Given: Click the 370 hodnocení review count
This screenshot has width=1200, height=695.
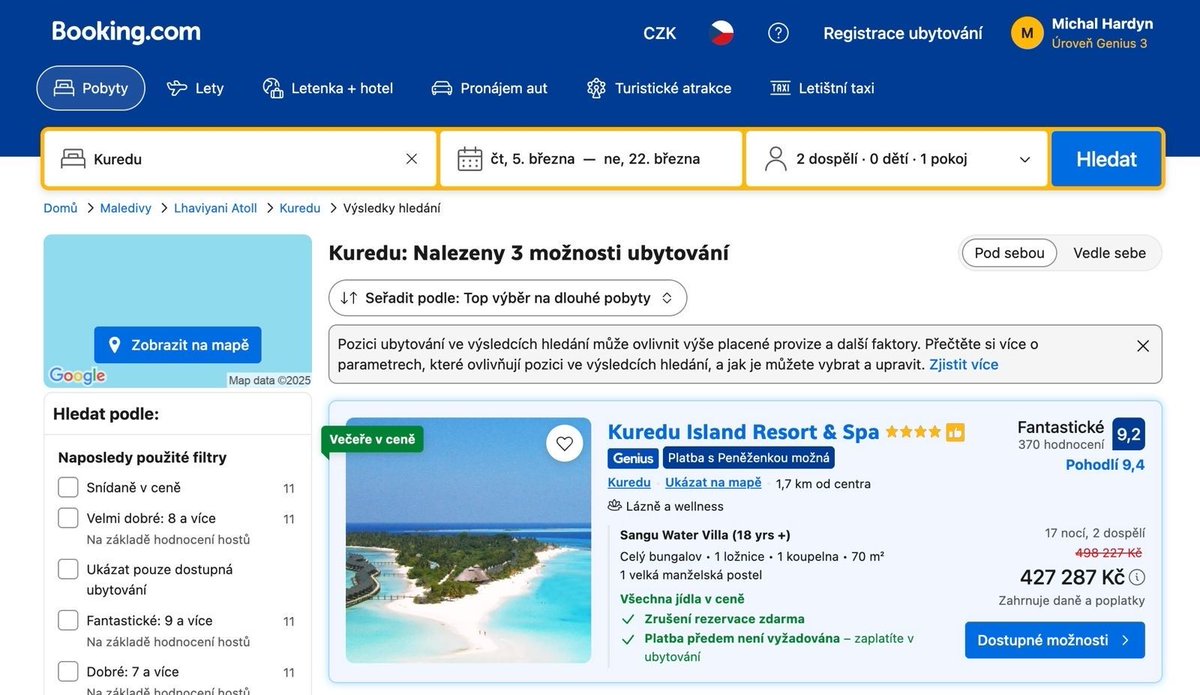Looking at the screenshot, I should [x=1061, y=445].
